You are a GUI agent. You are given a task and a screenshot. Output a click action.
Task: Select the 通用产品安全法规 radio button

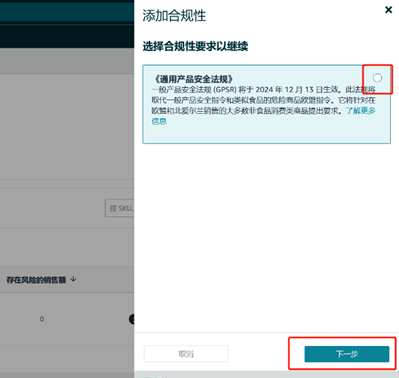point(377,78)
